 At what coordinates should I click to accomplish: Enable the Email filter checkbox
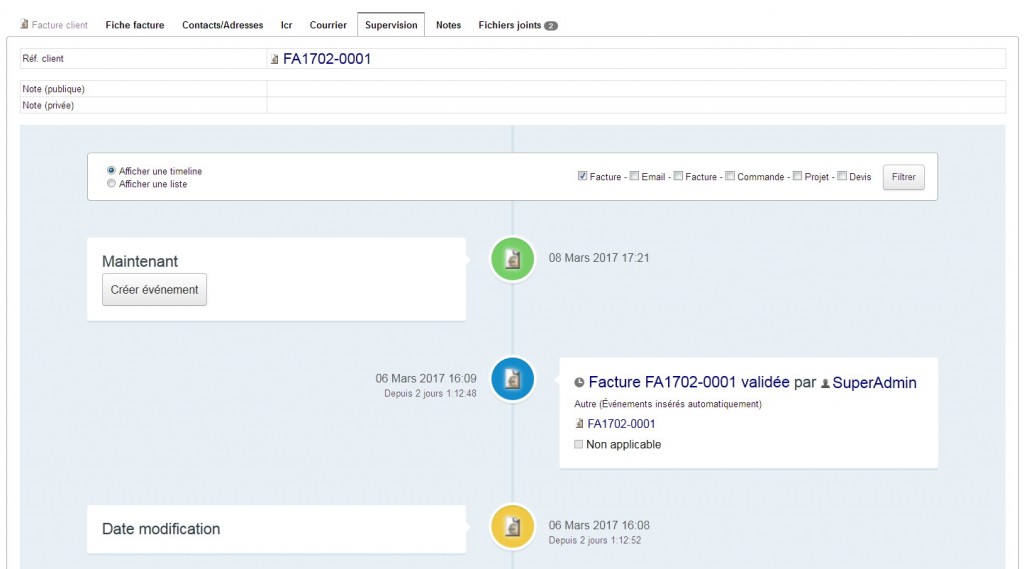click(634, 176)
